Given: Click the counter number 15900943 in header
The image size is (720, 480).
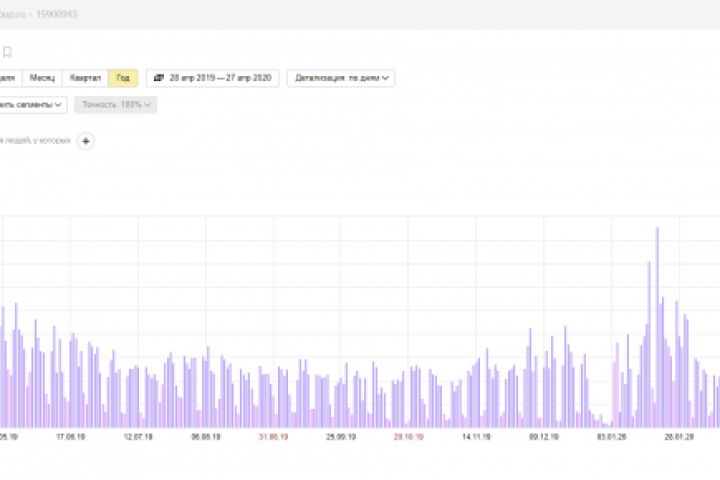Looking at the screenshot, I should [56, 14].
